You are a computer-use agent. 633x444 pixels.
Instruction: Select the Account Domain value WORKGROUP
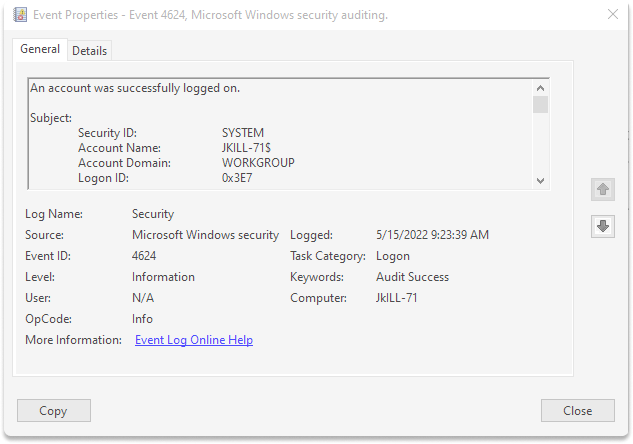(x=258, y=163)
